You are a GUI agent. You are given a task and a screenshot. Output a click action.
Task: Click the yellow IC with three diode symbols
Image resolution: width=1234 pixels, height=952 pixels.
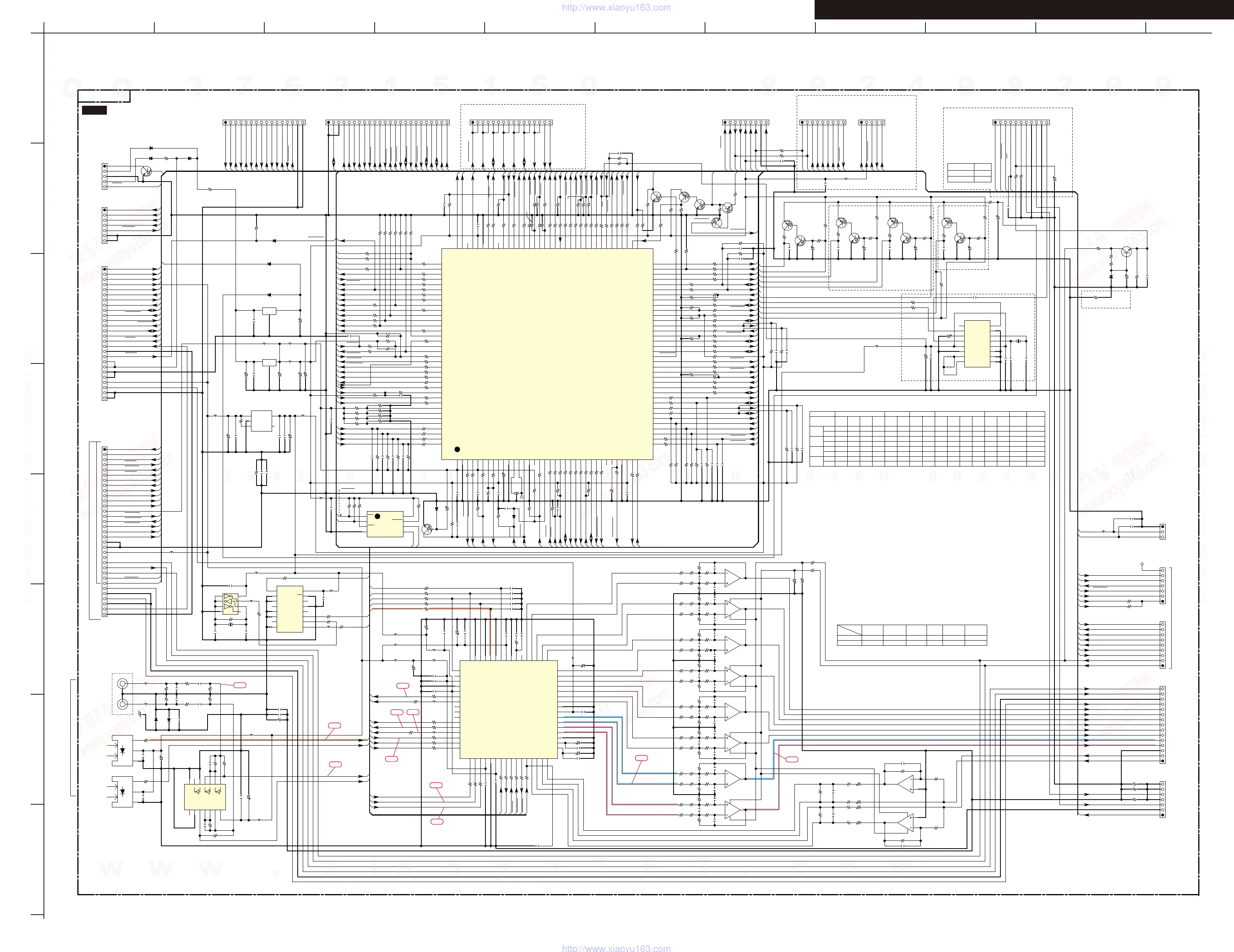tap(204, 797)
